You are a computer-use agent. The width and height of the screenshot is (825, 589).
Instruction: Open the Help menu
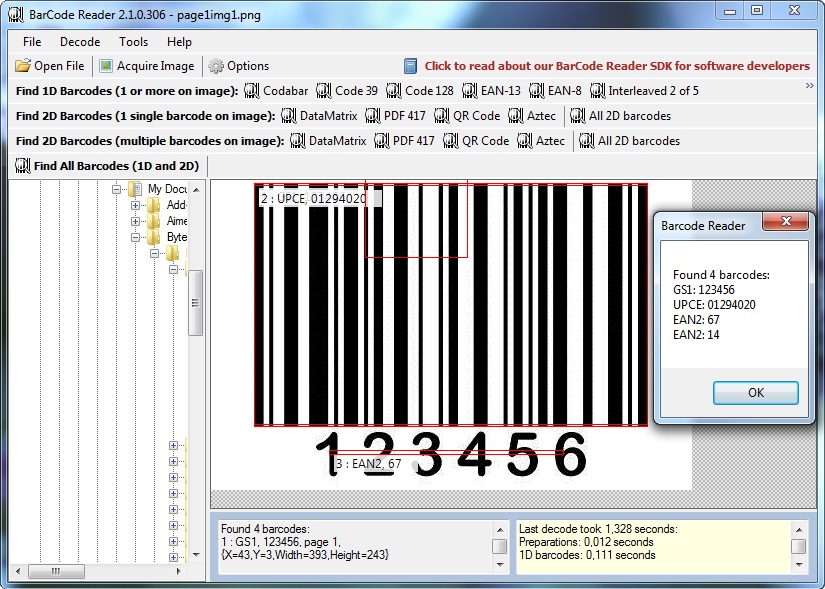tap(179, 42)
